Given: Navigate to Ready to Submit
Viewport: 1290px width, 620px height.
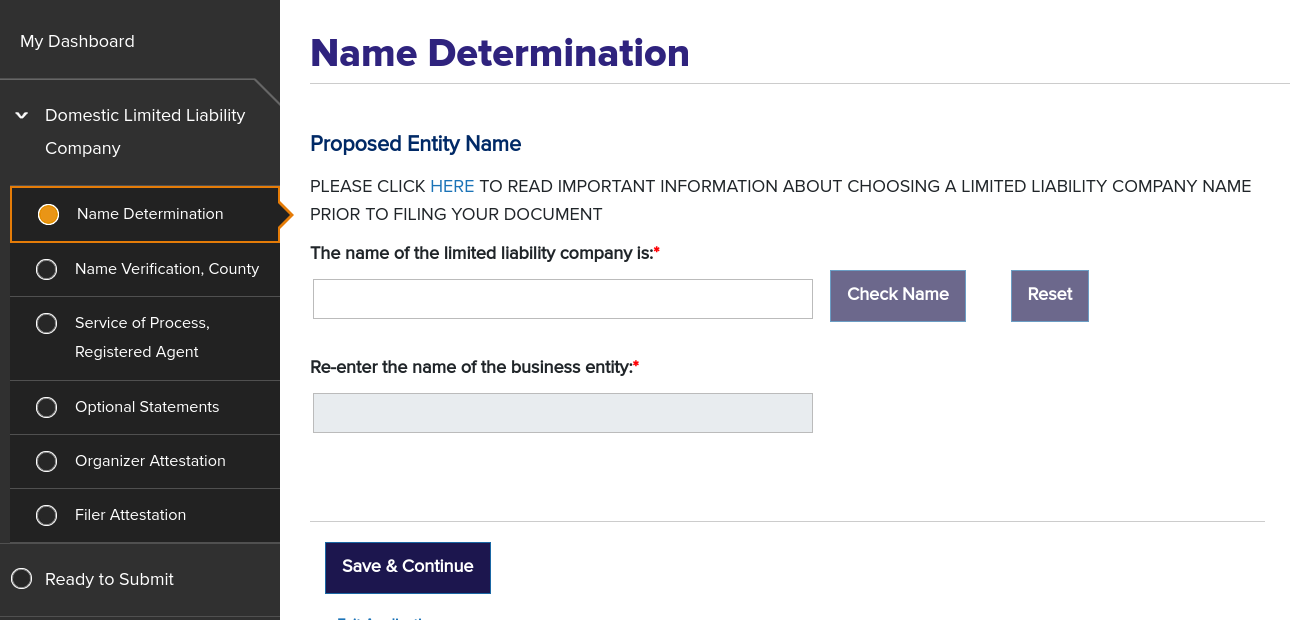Looking at the screenshot, I should (109, 579).
